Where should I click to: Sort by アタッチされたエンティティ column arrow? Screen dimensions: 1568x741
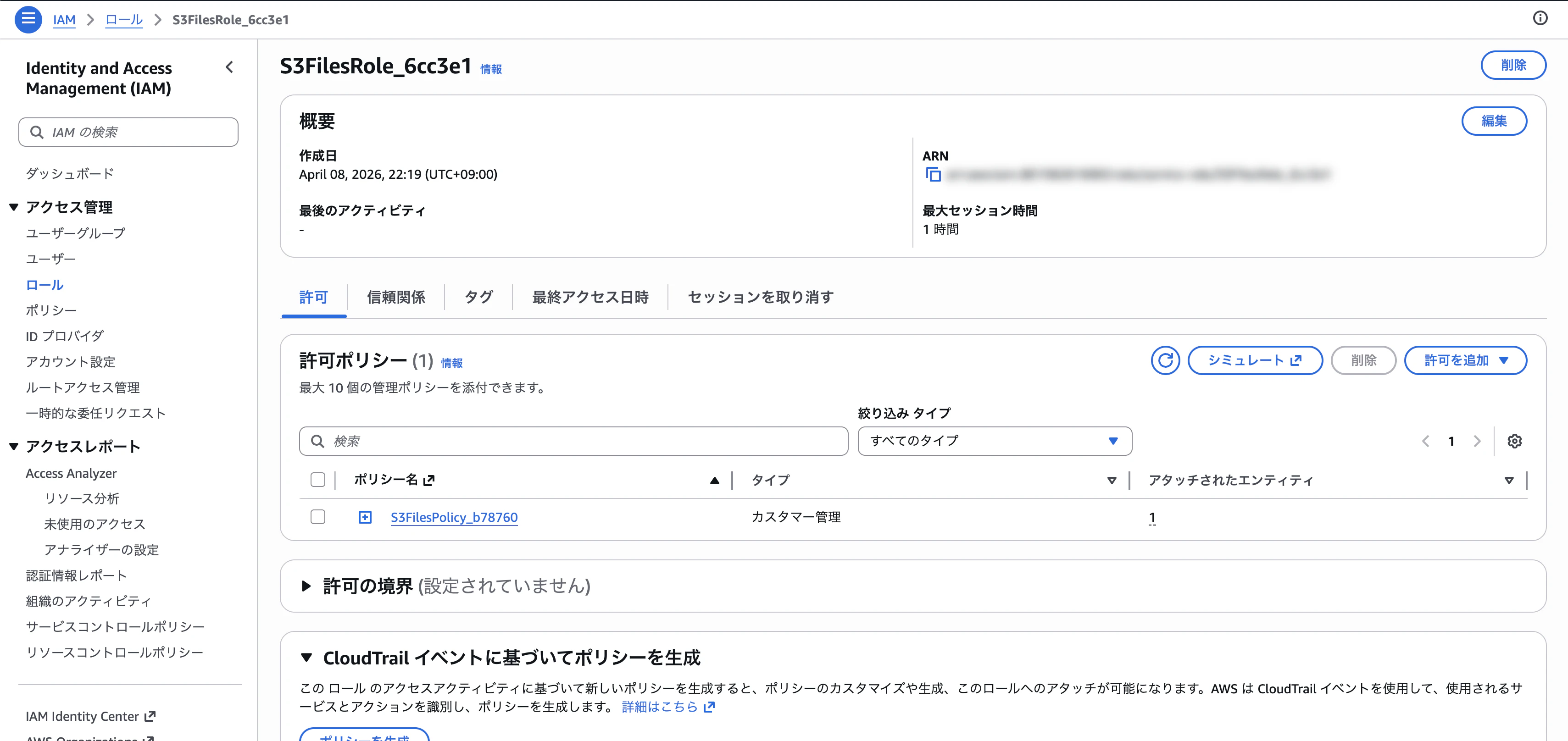tap(1508, 481)
